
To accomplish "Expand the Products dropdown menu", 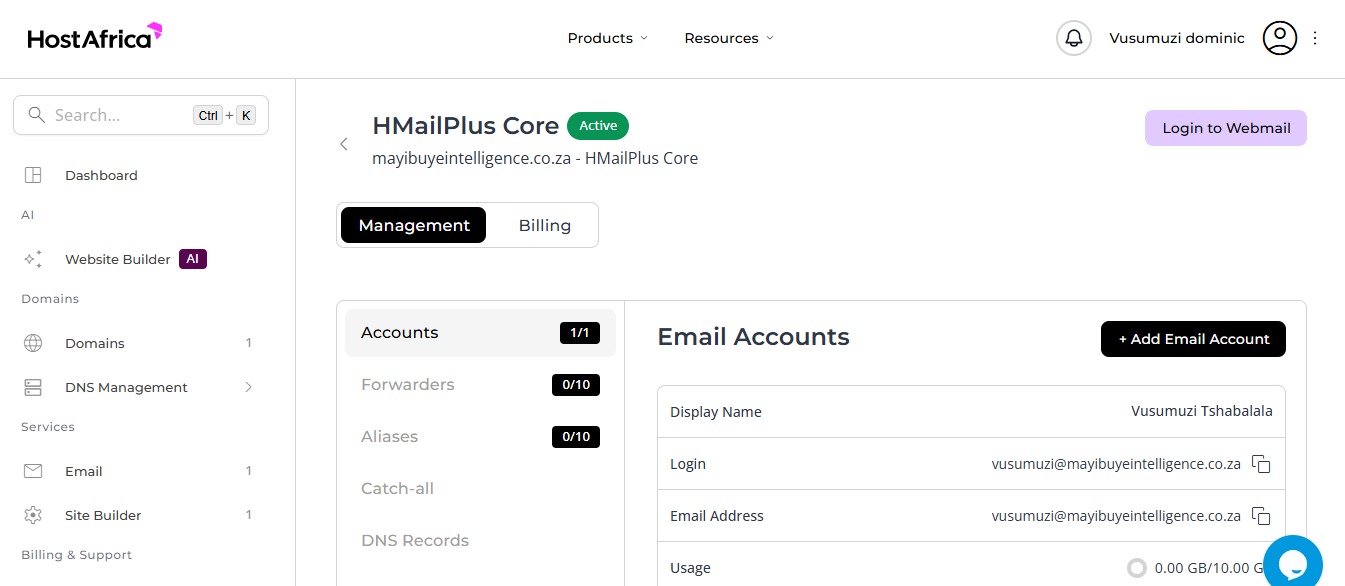I will 608,38.
